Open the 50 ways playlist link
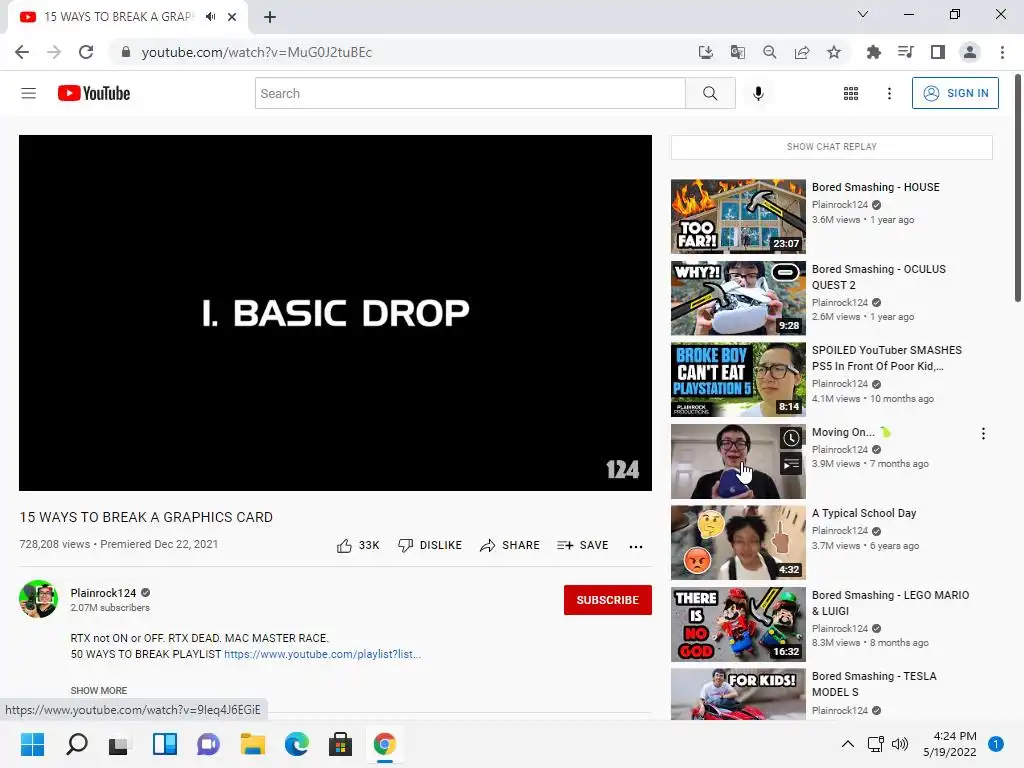1024x768 pixels. pyautogui.click(x=323, y=654)
